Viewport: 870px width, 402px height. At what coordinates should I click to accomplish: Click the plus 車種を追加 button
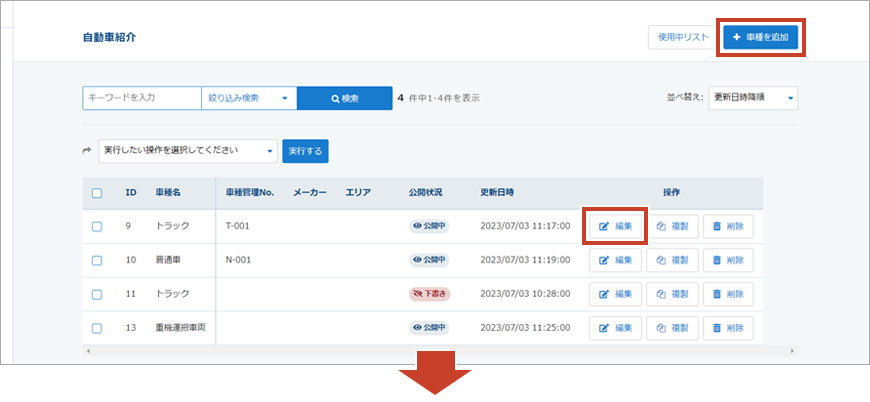760,37
